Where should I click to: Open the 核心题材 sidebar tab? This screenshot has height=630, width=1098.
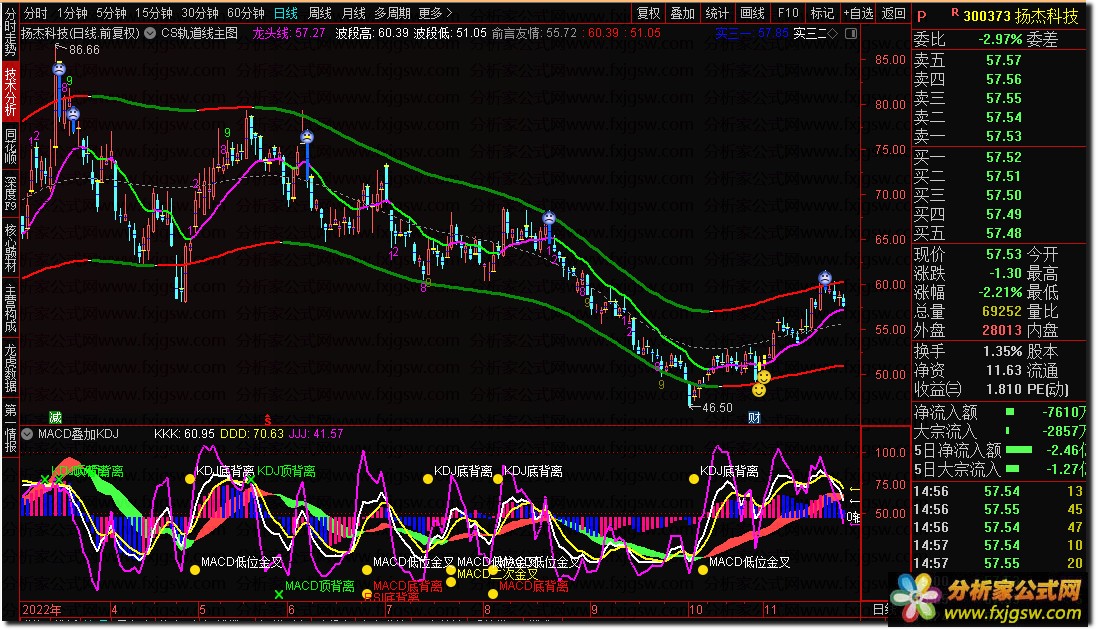coord(11,248)
